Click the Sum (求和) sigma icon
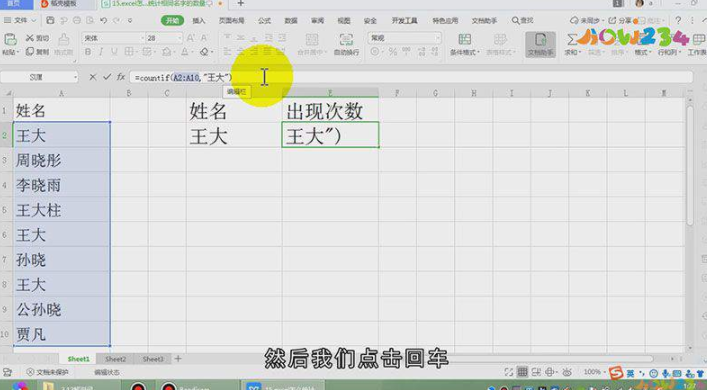This screenshot has height=390, width=707. click(x=572, y=40)
